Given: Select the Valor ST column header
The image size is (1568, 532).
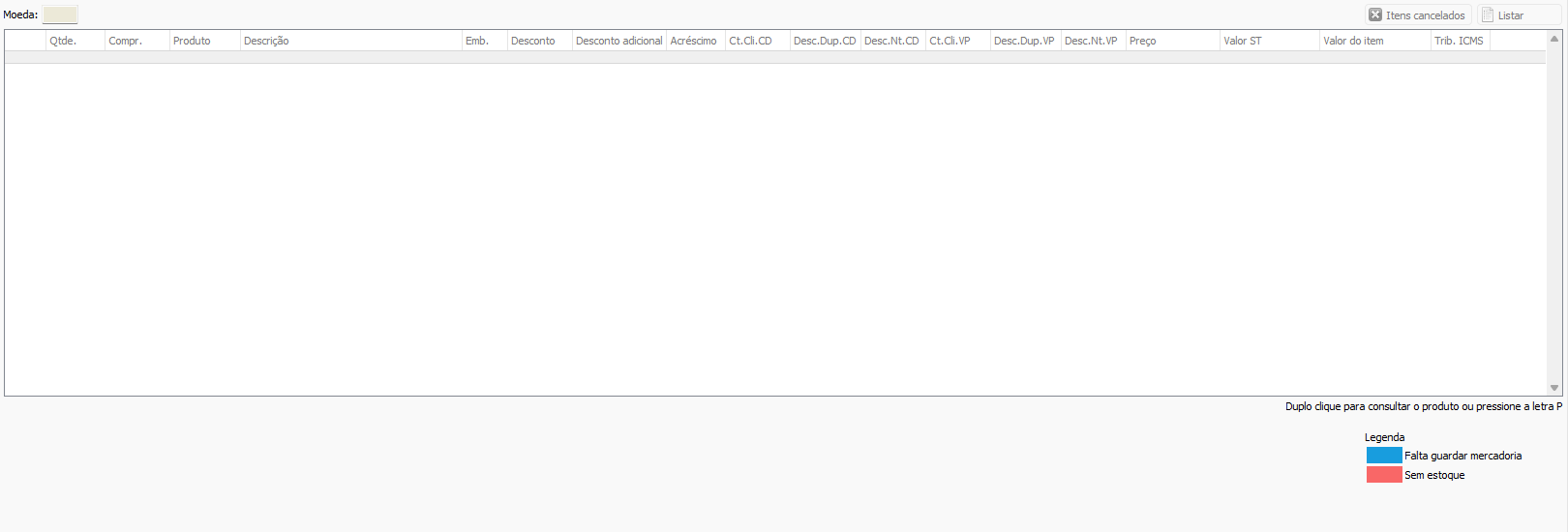Looking at the screenshot, I should [x=1268, y=41].
